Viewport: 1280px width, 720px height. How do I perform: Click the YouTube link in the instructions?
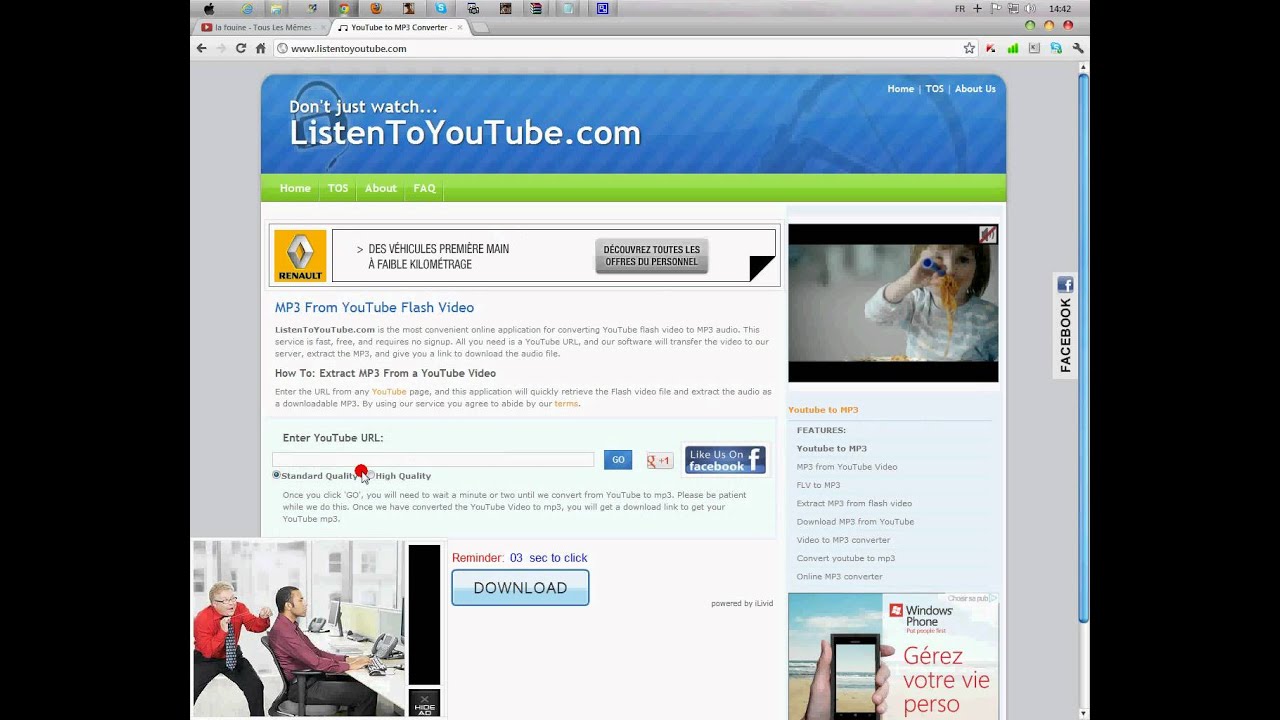(389, 392)
